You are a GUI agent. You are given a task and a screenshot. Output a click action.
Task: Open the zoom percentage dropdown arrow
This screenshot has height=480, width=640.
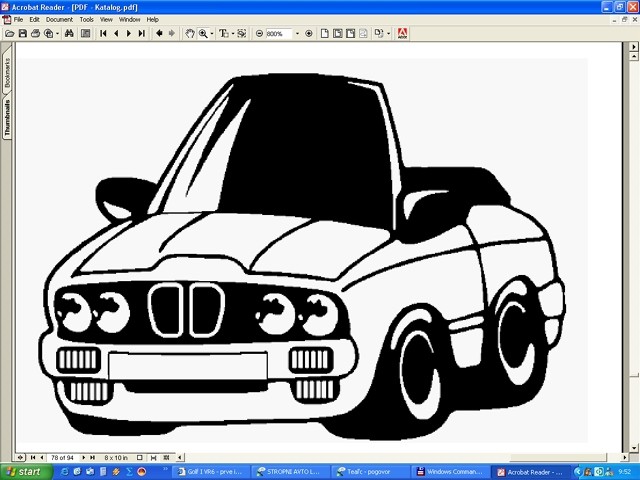297,33
